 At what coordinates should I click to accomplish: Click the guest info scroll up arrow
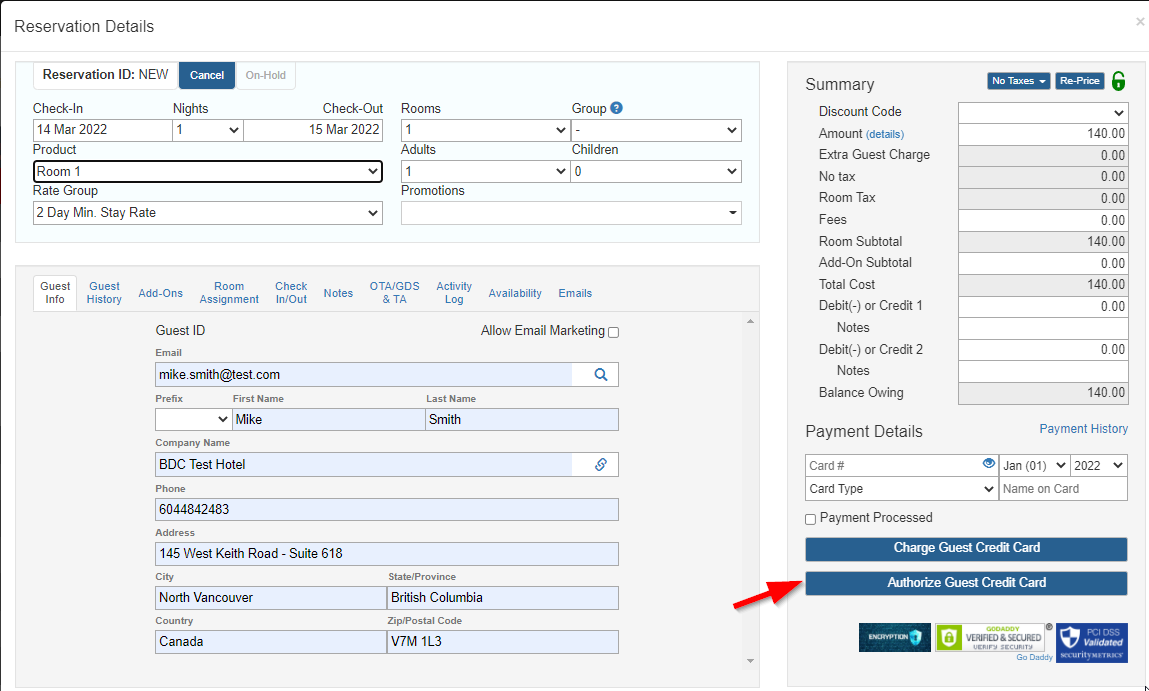[x=750, y=322]
